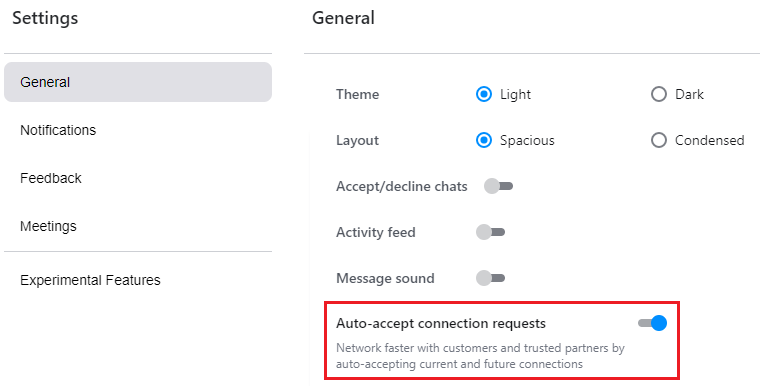Enable the Message sound toggle
The image size is (760, 386).
point(491,278)
